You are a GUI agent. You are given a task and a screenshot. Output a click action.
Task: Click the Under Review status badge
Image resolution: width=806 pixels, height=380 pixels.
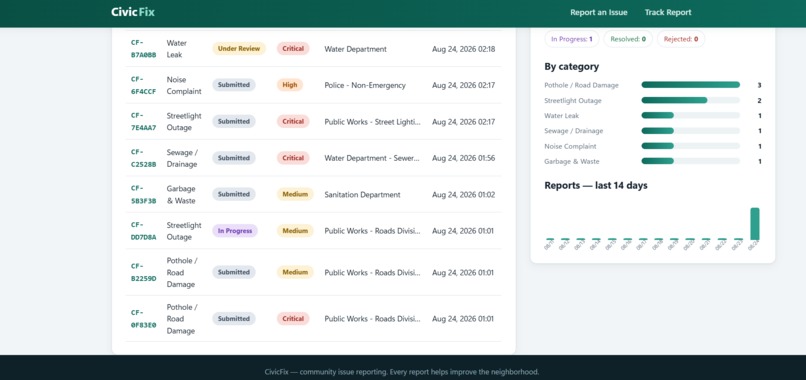coord(239,49)
